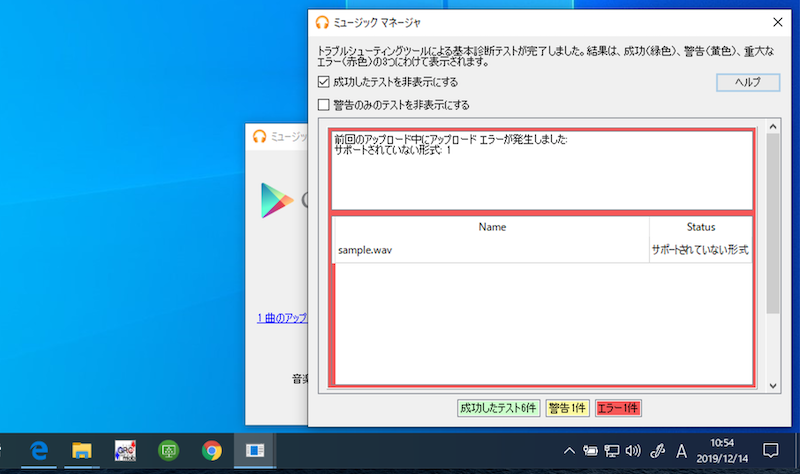This screenshot has height=474, width=800.
Task: Click the Status column header
Action: [700, 227]
